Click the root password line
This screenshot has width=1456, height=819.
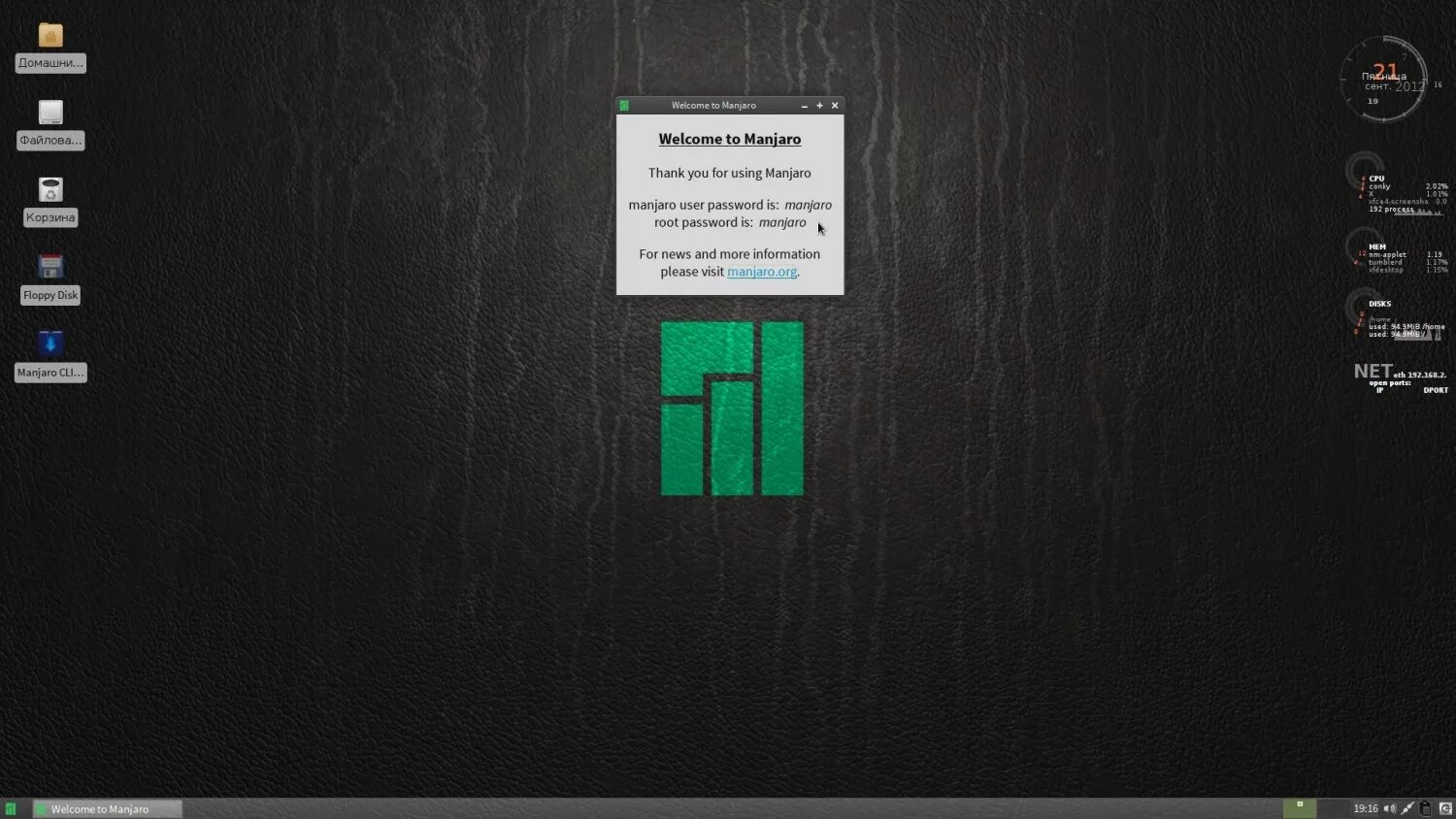[730, 222]
